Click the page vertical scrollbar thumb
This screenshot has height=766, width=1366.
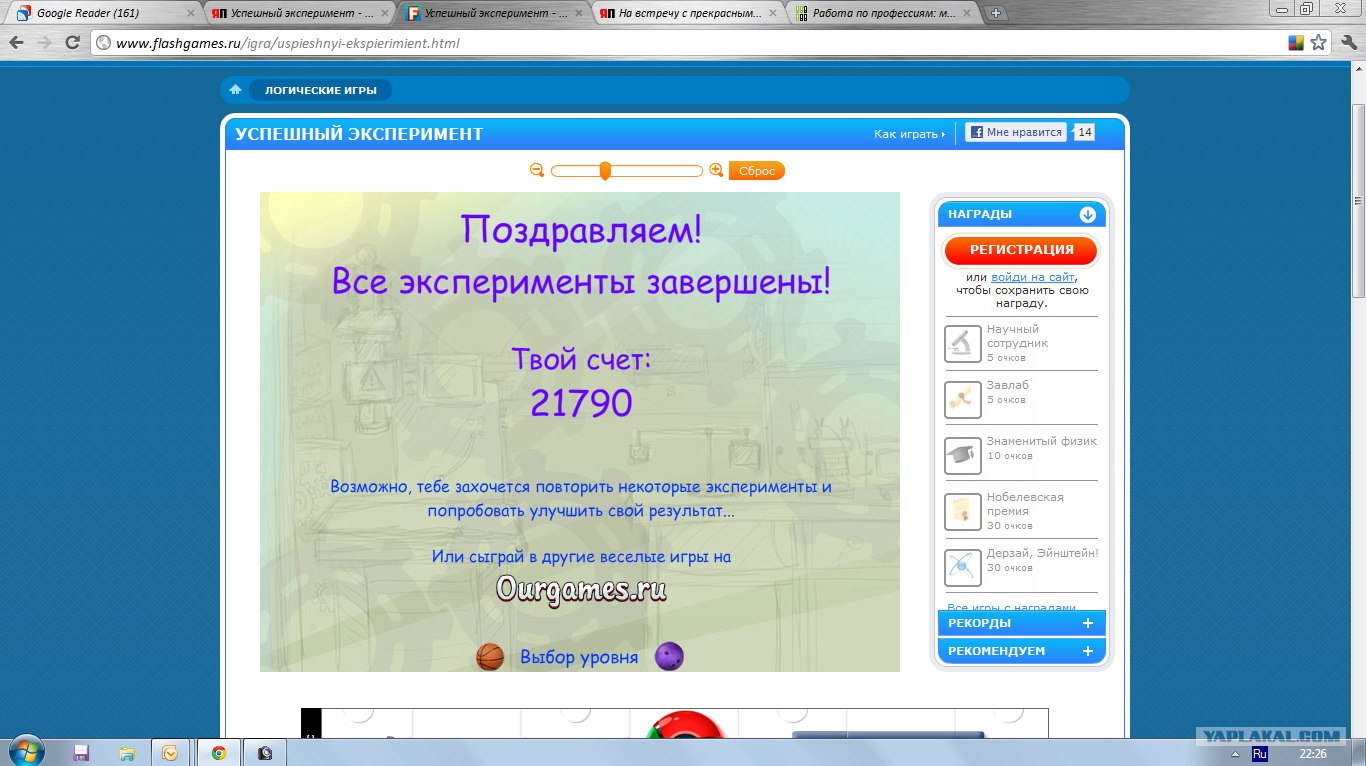point(1358,200)
